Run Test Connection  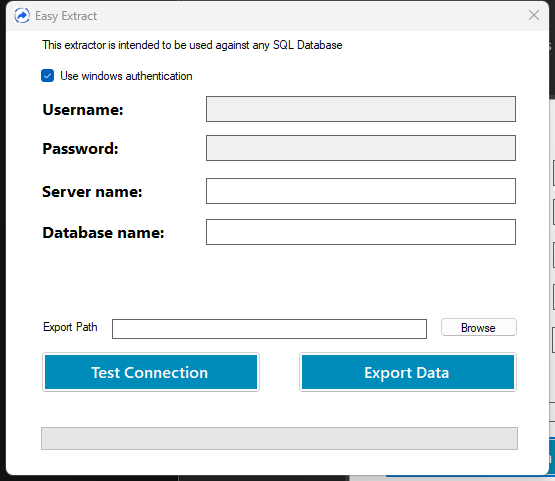pos(151,372)
